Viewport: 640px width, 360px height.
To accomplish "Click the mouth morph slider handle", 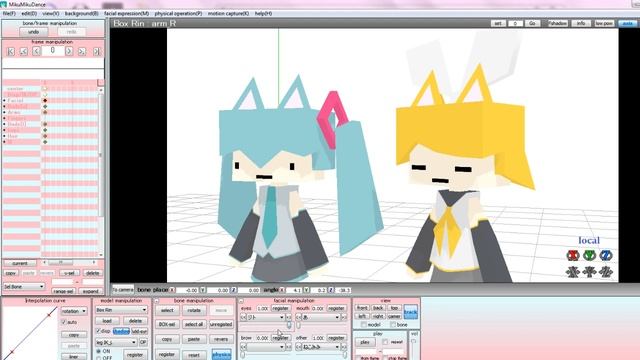I will pyautogui.click(x=298, y=325).
